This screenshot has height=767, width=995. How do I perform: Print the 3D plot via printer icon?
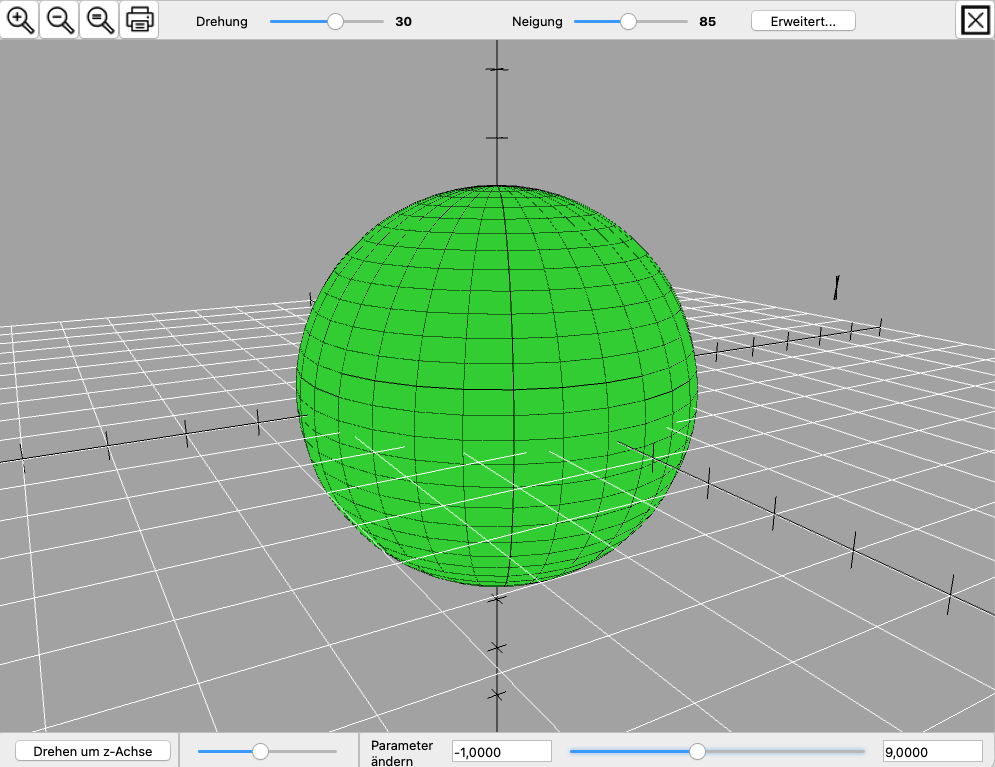tap(139, 20)
